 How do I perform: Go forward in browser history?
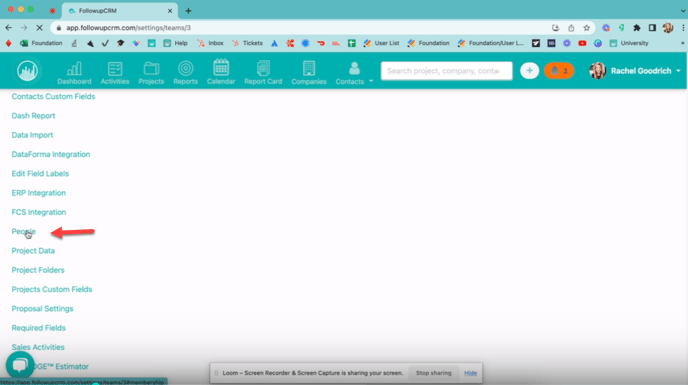[24, 28]
